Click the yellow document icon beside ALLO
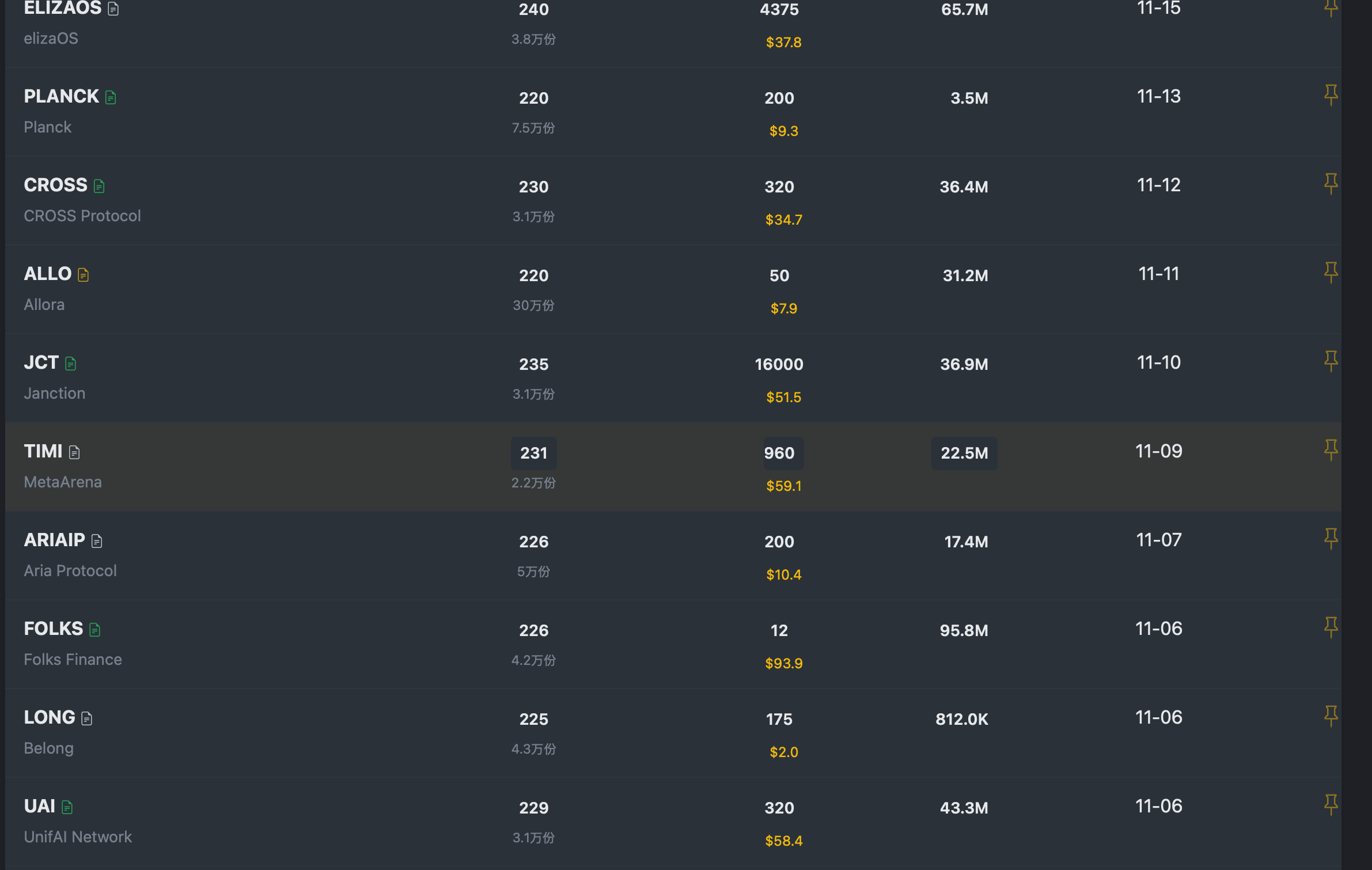This screenshot has width=1372, height=870. [84, 275]
